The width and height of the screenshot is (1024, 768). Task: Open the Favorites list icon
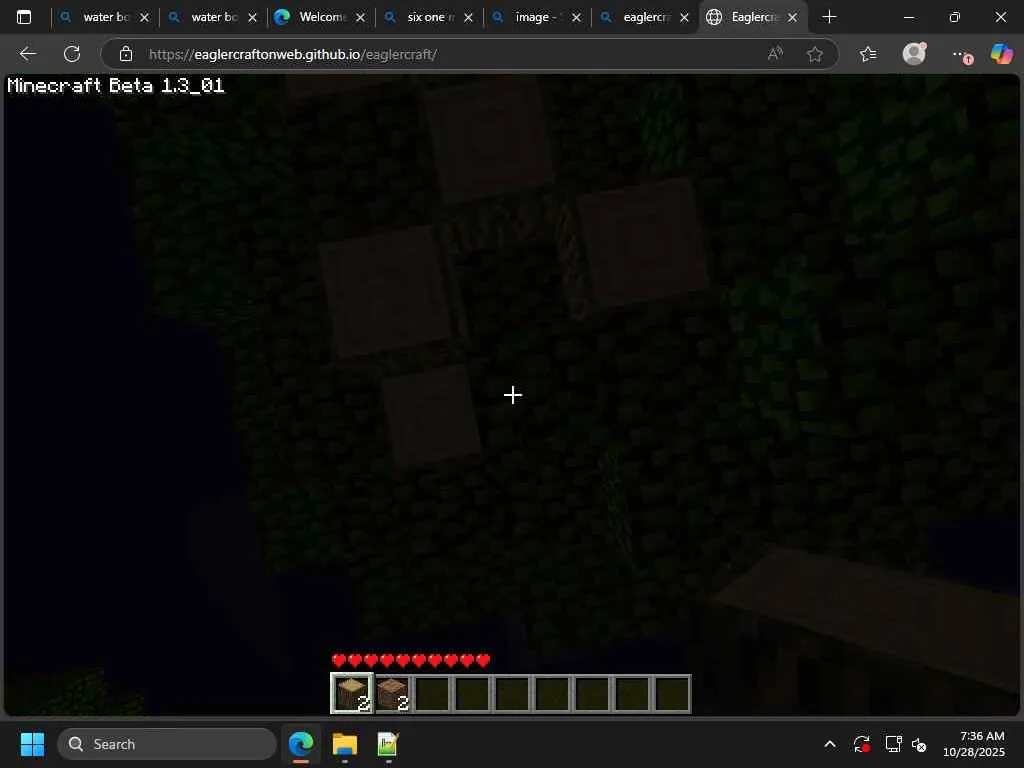(x=868, y=54)
